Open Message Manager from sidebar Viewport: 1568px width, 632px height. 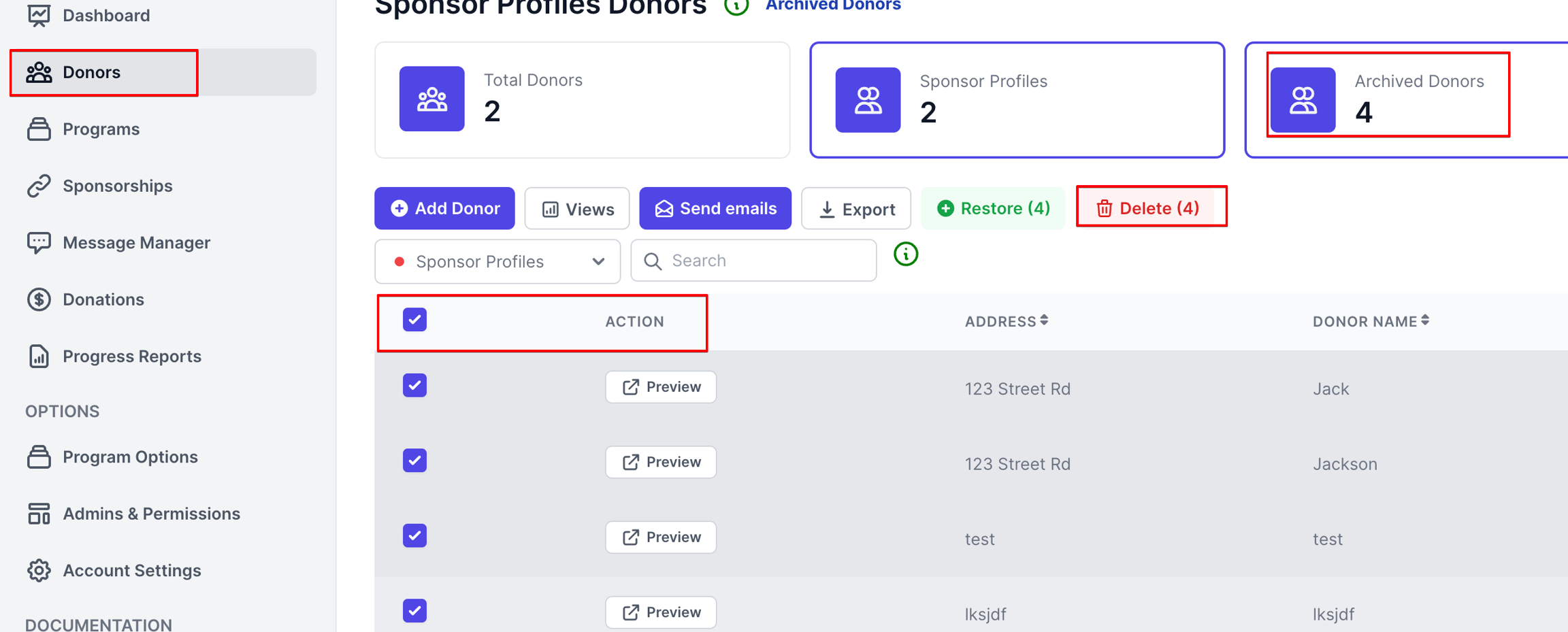coord(136,243)
